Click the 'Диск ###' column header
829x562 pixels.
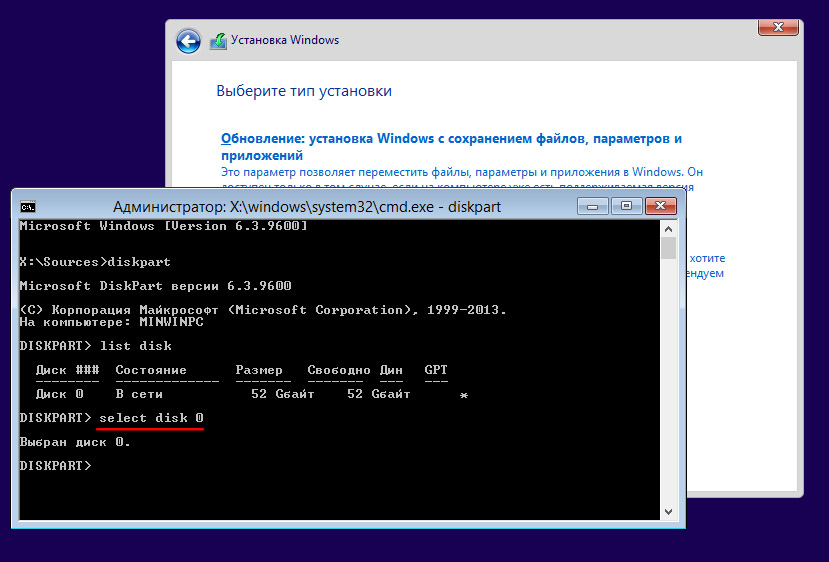pyautogui.click(x=67, y=370)
